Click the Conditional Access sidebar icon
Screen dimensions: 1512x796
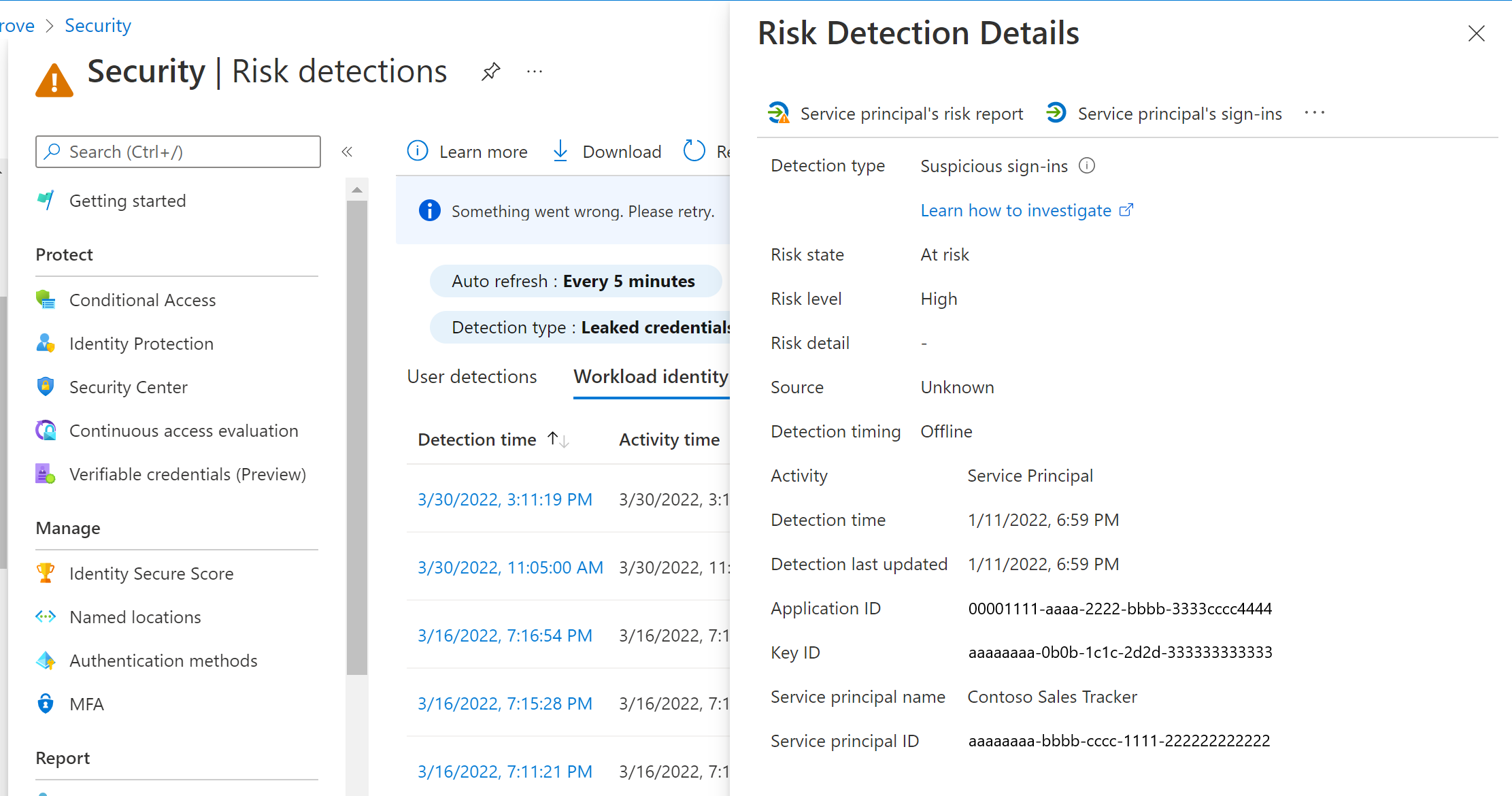coord(46,299)
